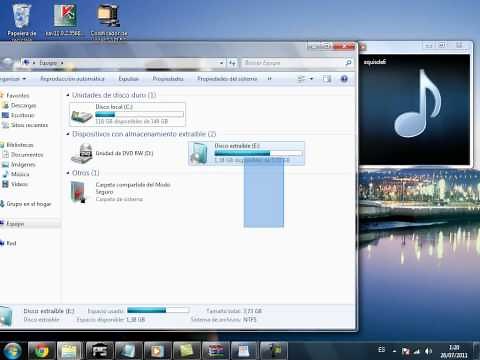Select Unidad de DVD RW (D:) icon

82,153
